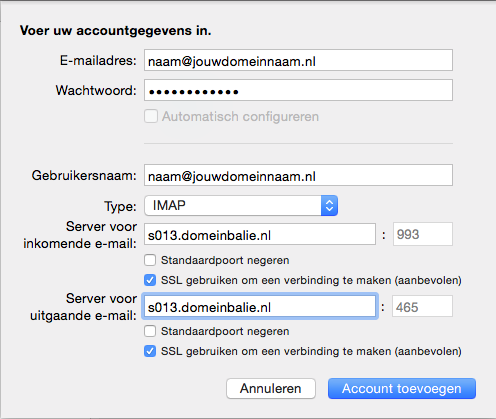Tick the Automatisch configureren checkbox
This screenshot has width=496, height=419.
pyautogui.click(x=151, y=117)
